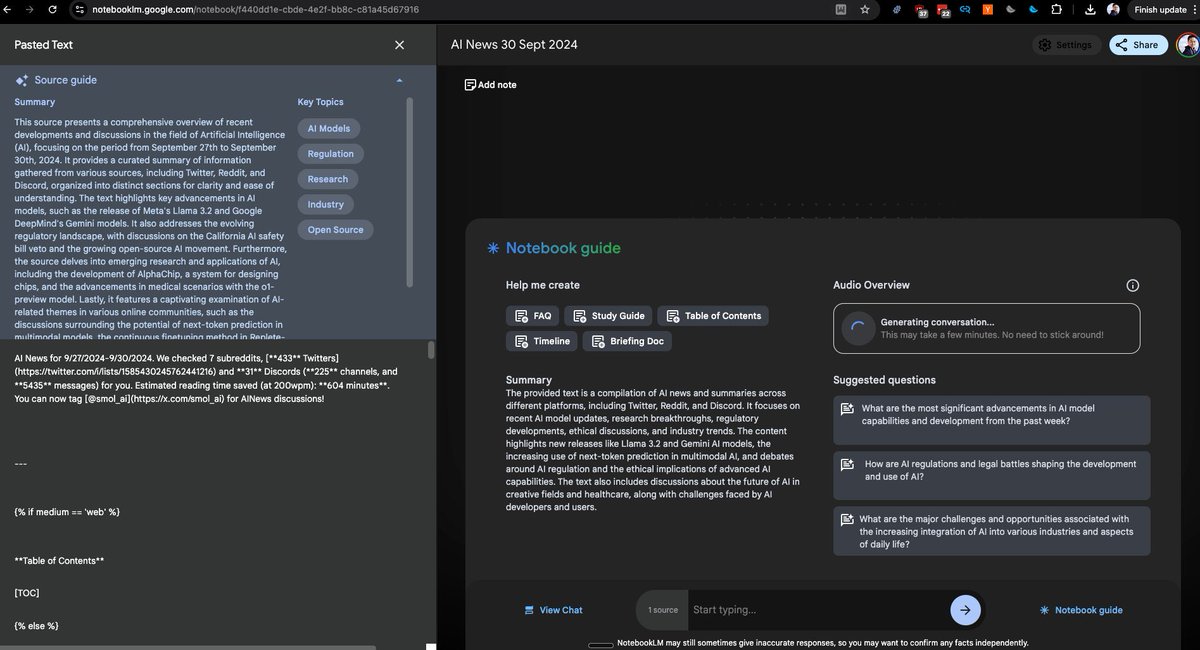Open the Extensions puzzle menu

[x=1055, y=9]
